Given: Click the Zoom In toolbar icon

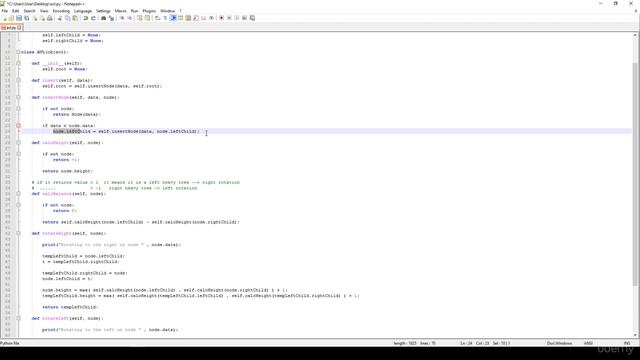Looking at the screenshot, I should click(x=122, y=18).
